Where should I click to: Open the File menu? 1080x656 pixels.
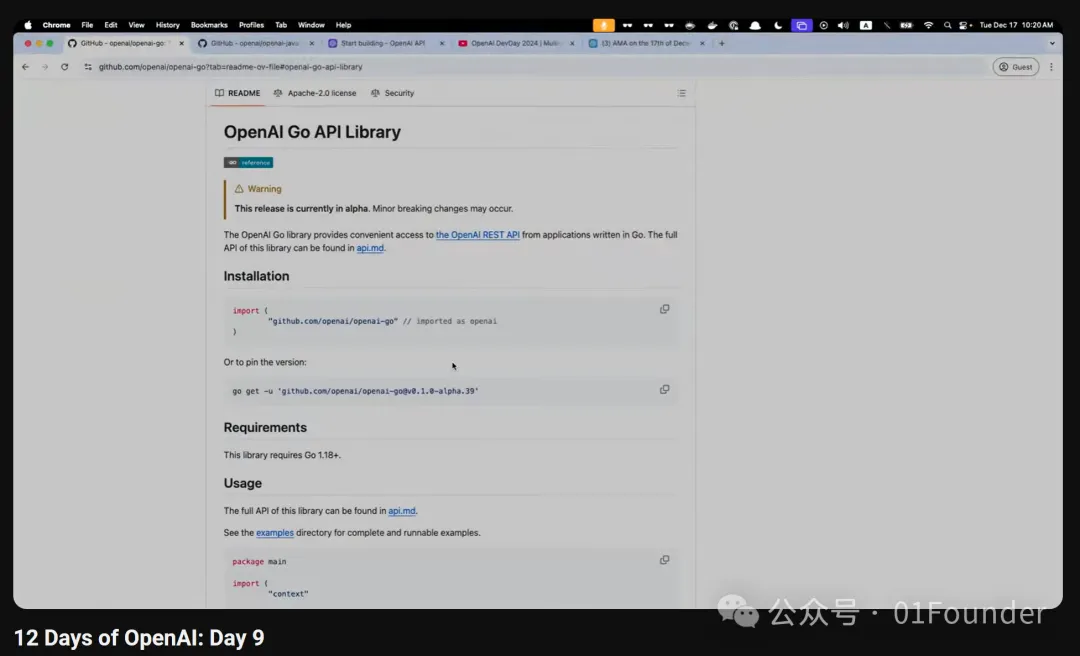pos(87,25)
